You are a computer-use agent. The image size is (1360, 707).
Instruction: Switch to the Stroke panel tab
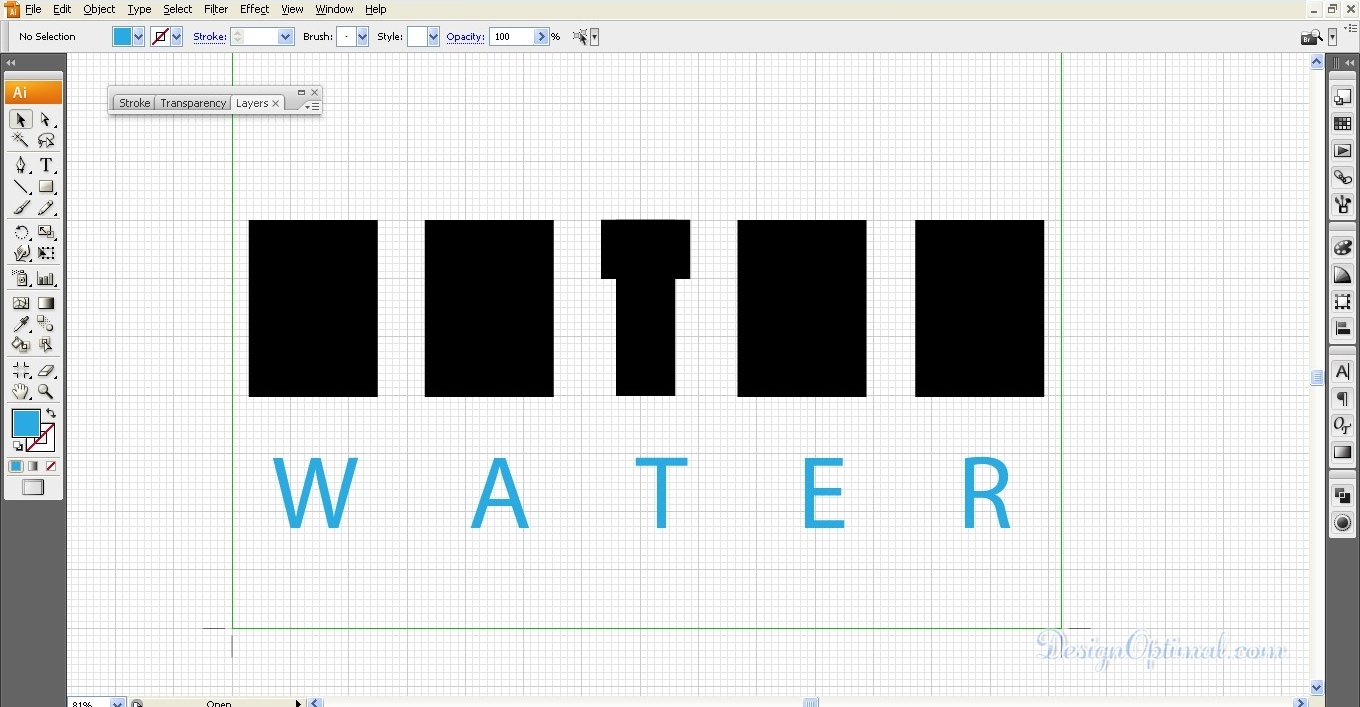click(x=134, y=103)
